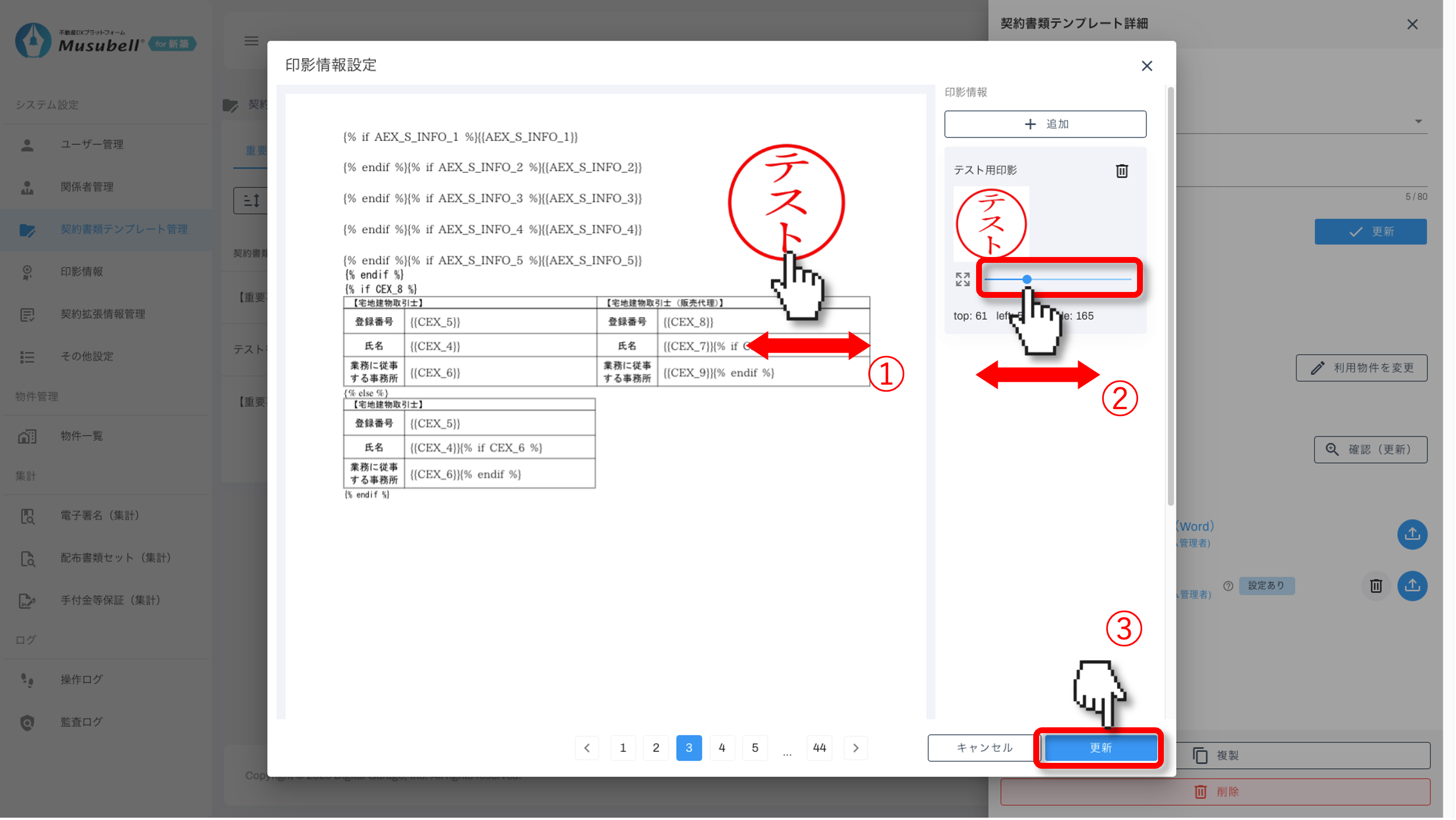Open 監査ログ from the sidebar
1456x820 pixels.
(82, 722)
